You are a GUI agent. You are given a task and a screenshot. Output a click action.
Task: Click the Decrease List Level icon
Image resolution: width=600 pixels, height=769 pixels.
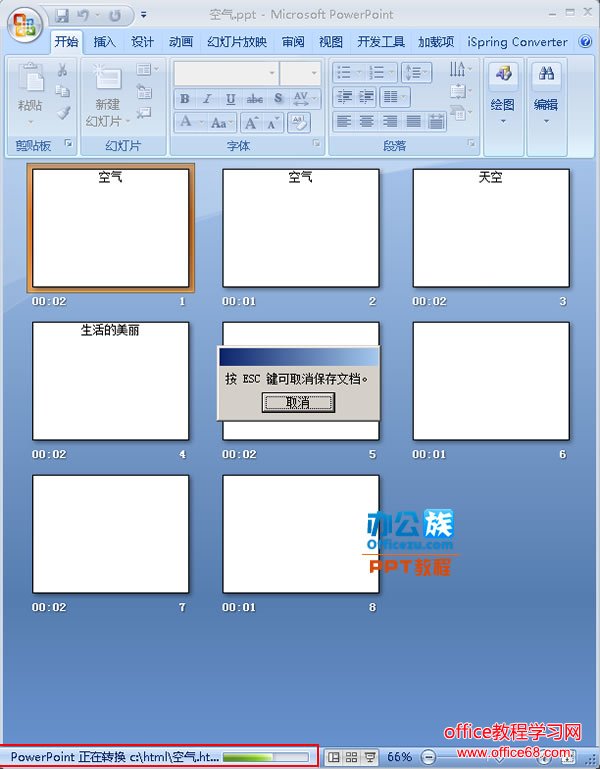(x=344, y=97)
